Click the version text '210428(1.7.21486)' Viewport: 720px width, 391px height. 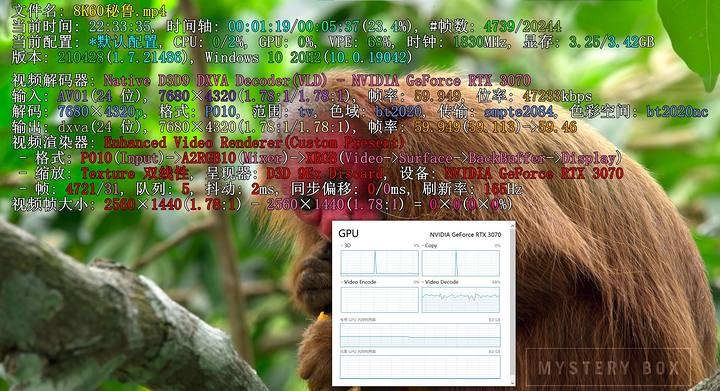[124, 57]
